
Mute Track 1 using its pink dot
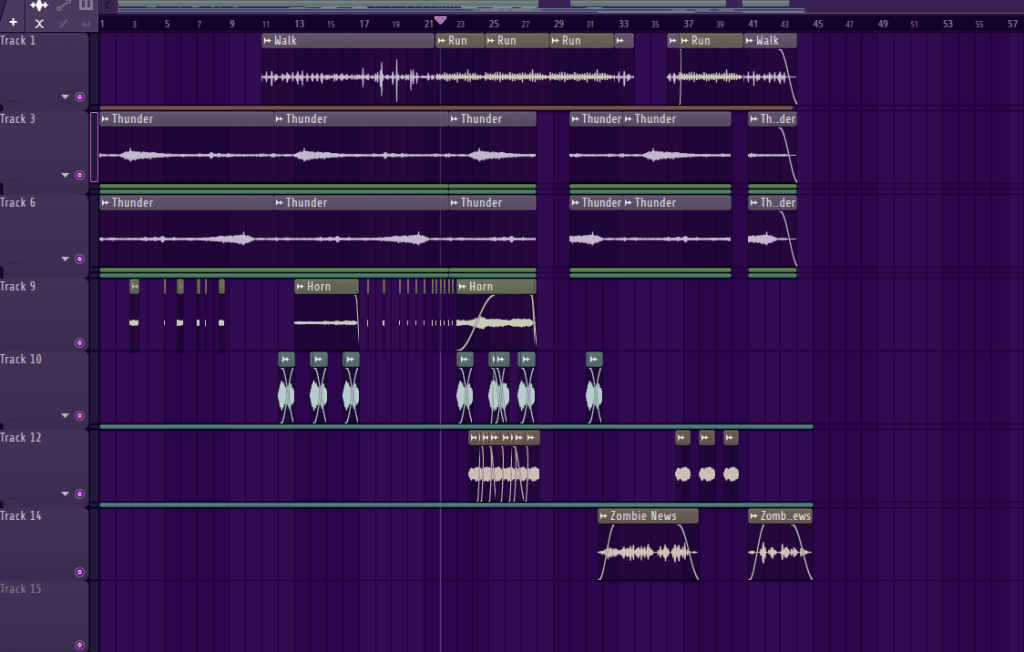(x=80, y=97)
